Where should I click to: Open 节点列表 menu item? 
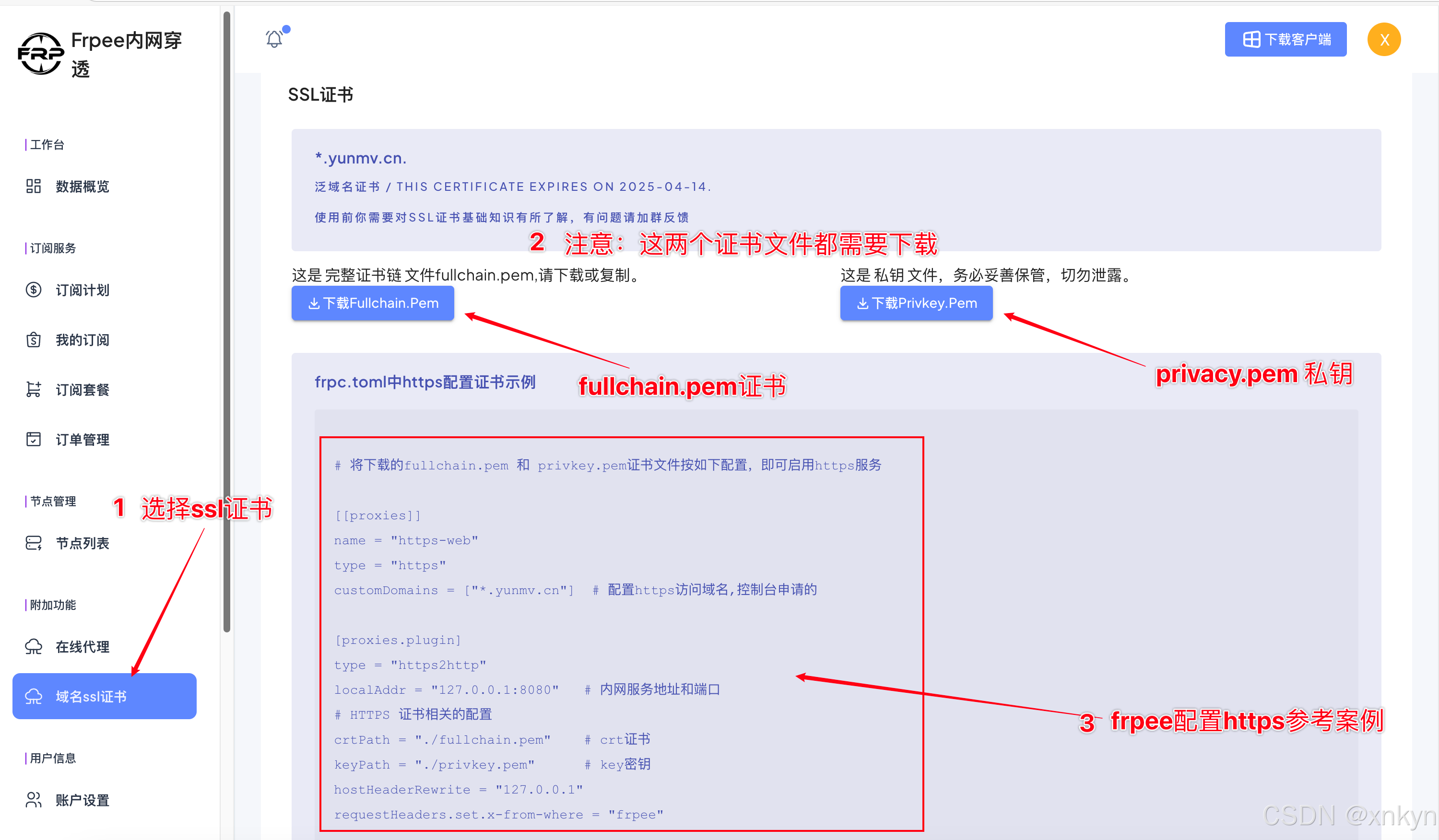tap(105, 543)
